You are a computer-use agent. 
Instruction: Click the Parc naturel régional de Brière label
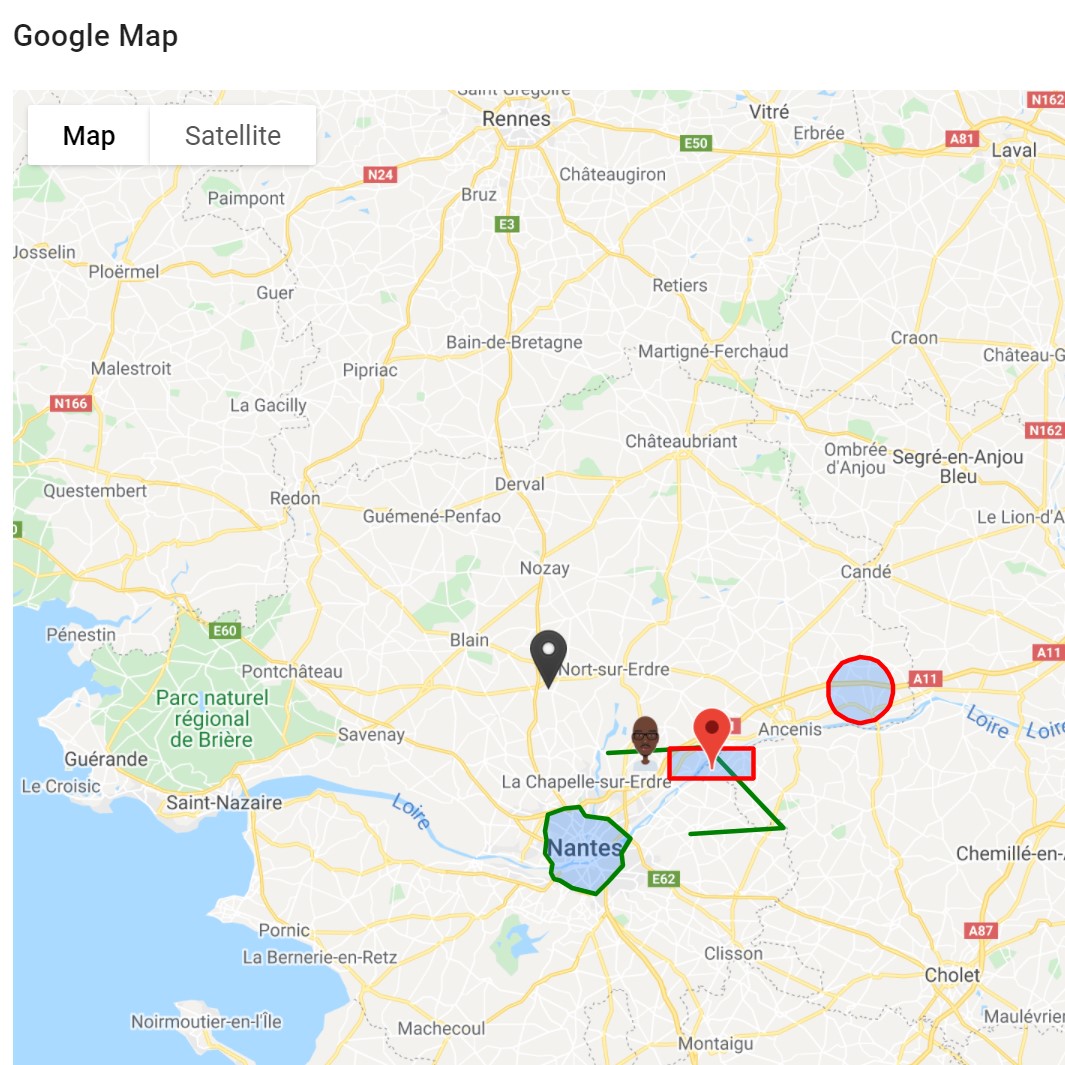pos(212,719)
